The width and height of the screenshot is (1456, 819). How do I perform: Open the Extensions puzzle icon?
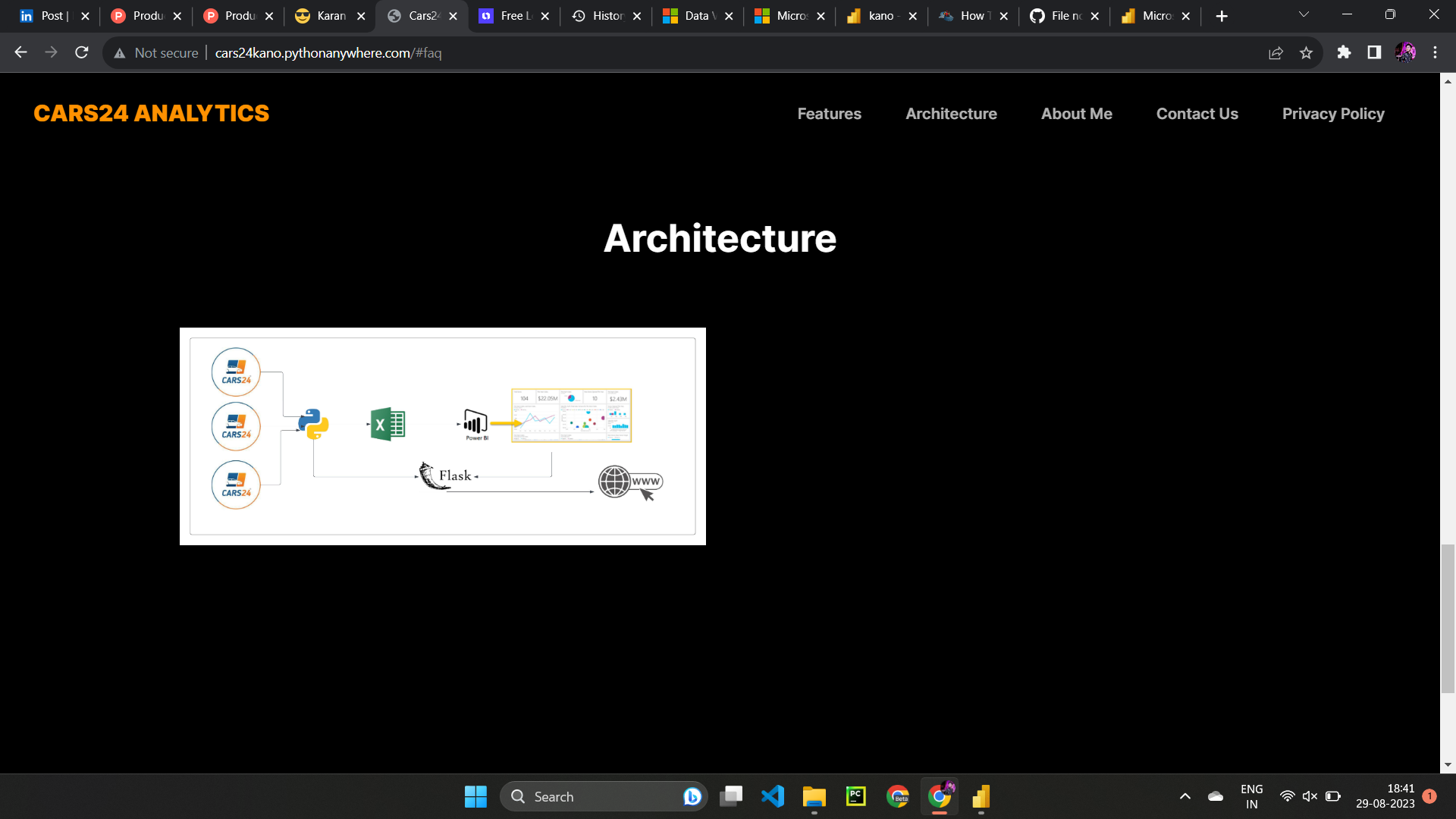tap(1344, 52)
